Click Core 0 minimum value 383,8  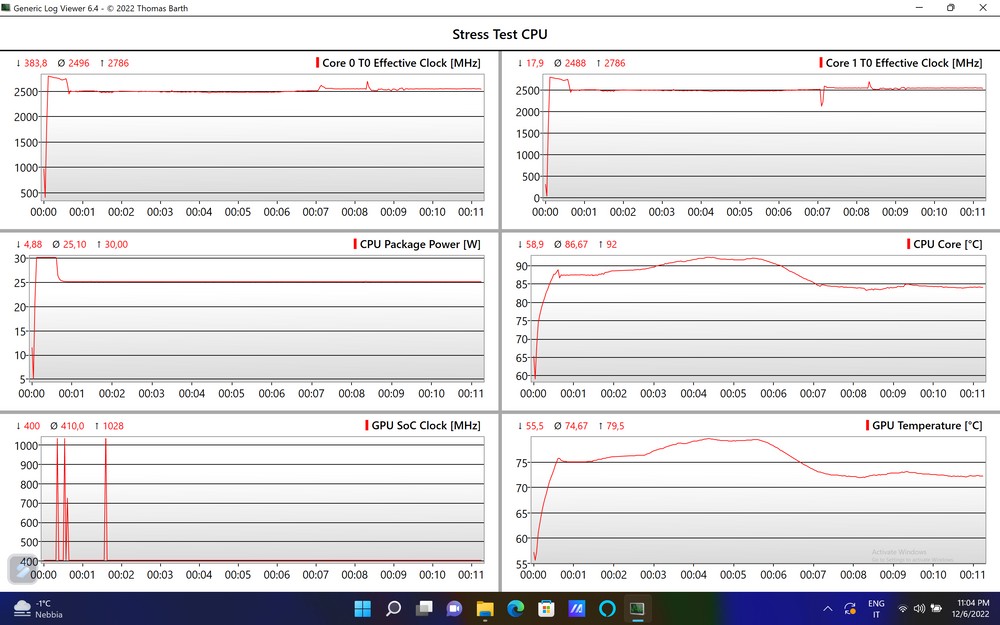click(x=35, y=63)
